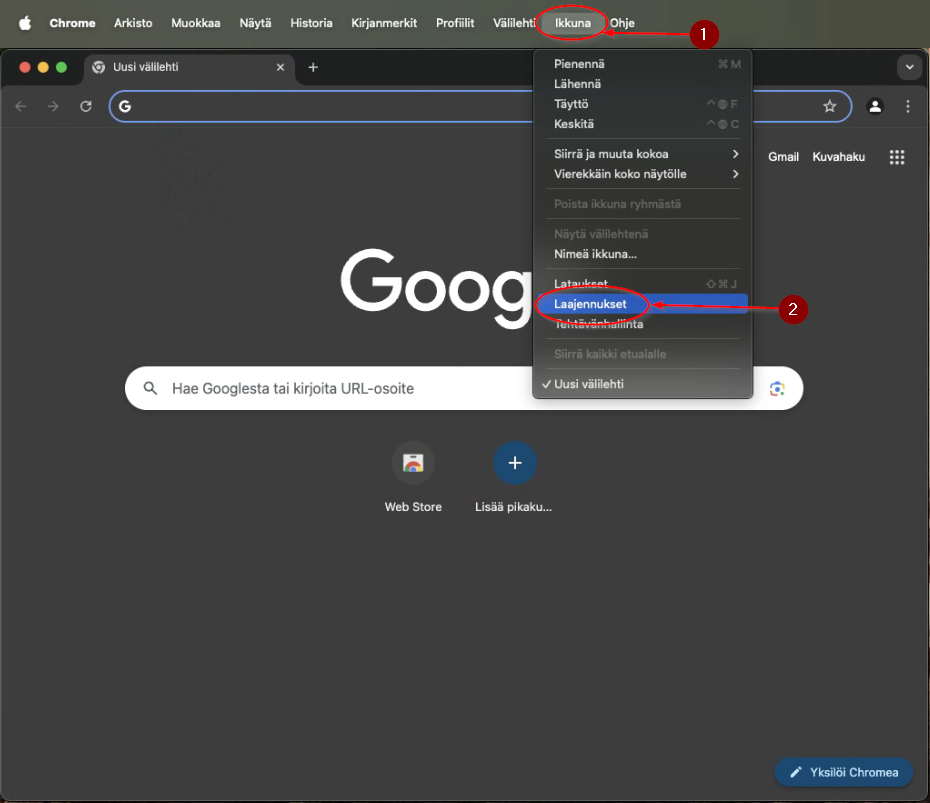Open the Apple menu

(x=25, y=23)
